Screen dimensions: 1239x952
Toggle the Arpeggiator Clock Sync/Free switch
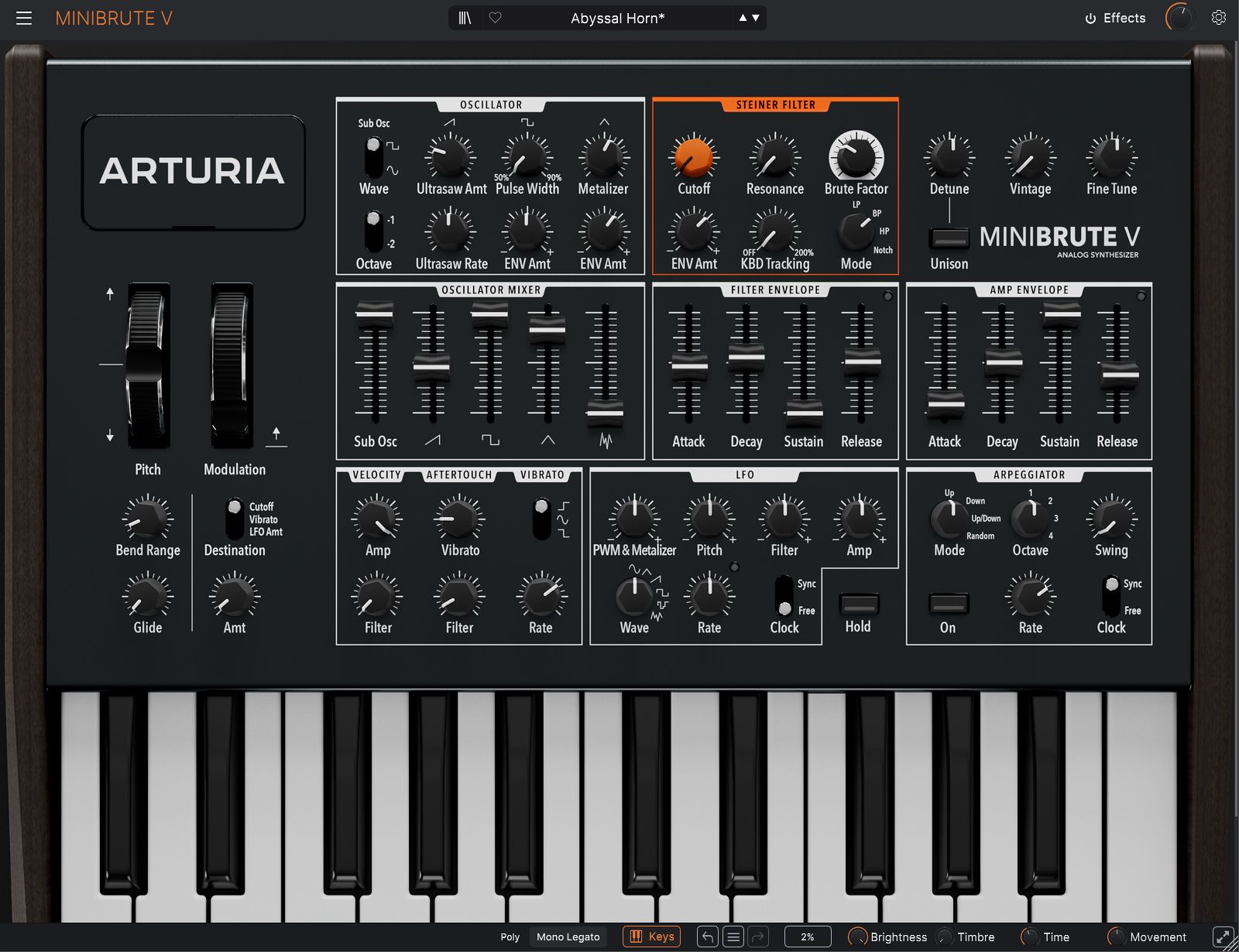click(x=1111, y=596)
